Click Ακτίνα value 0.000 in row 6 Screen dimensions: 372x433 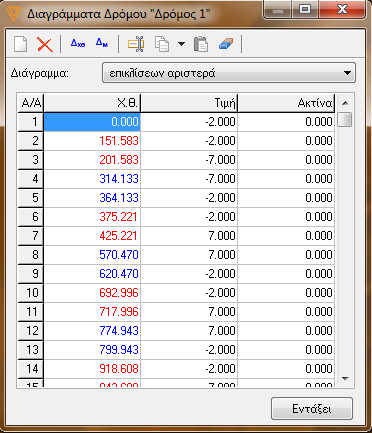click(286, 217)
